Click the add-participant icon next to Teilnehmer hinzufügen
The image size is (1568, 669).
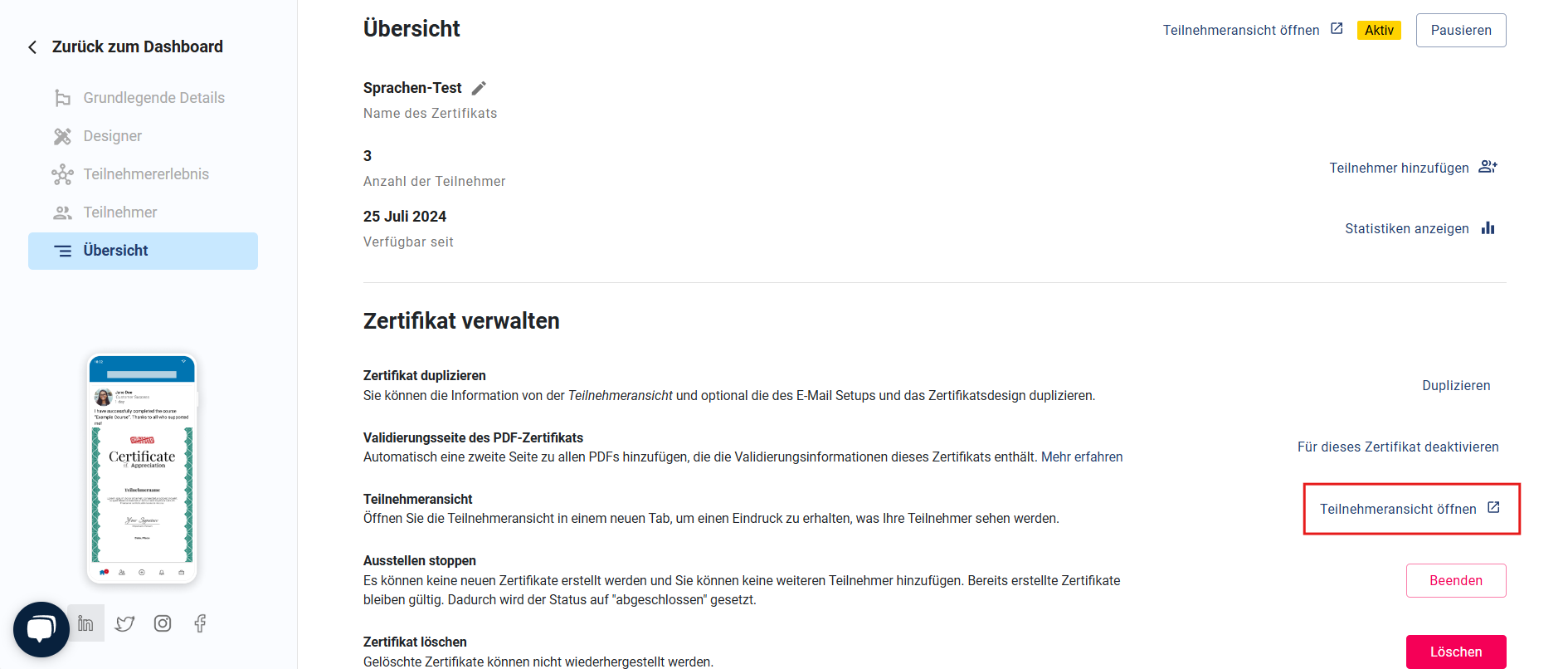pyautogui.click(x=1488, y=167)
